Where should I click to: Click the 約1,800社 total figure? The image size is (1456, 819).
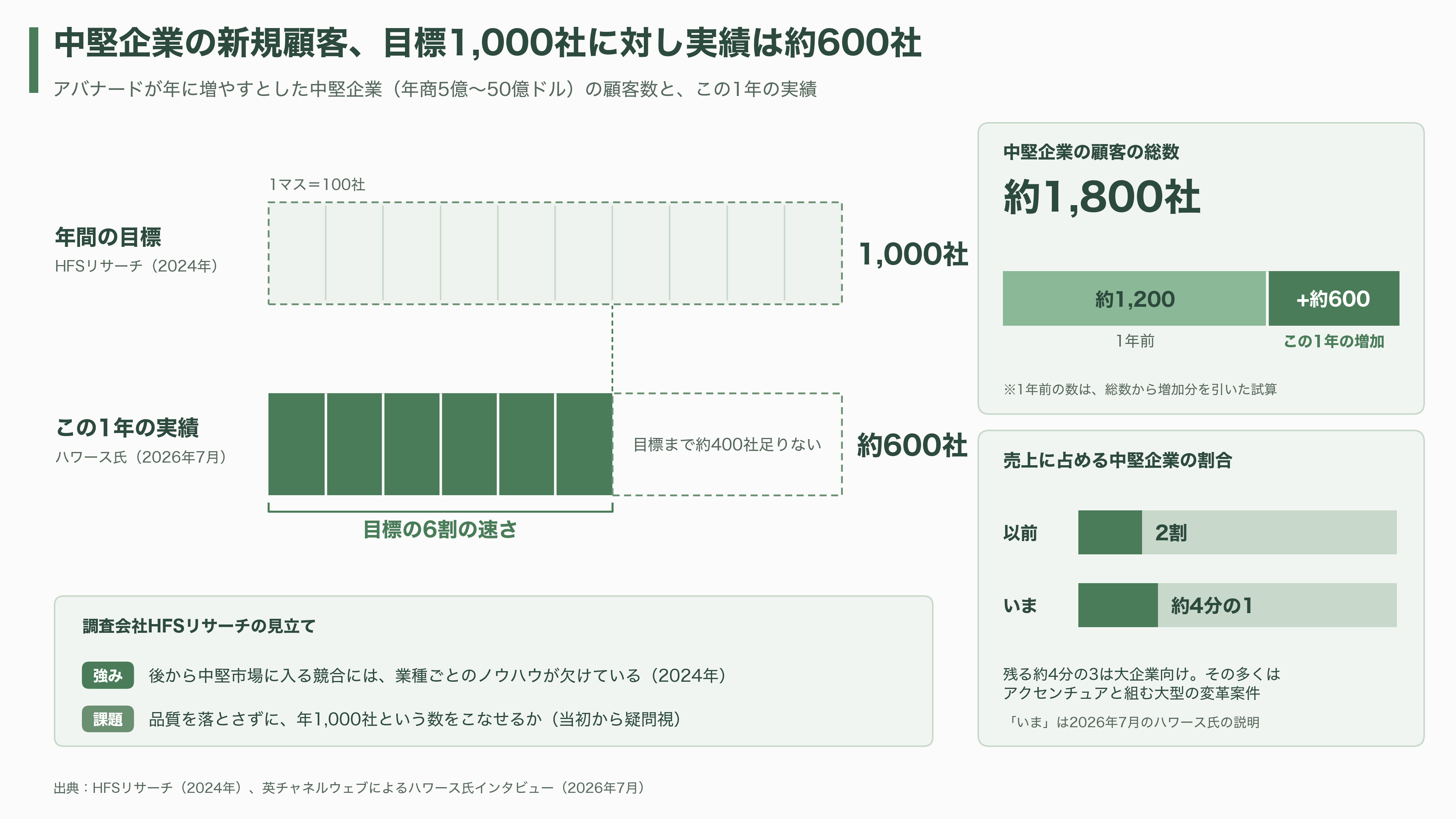click(x=1101, y=197)
